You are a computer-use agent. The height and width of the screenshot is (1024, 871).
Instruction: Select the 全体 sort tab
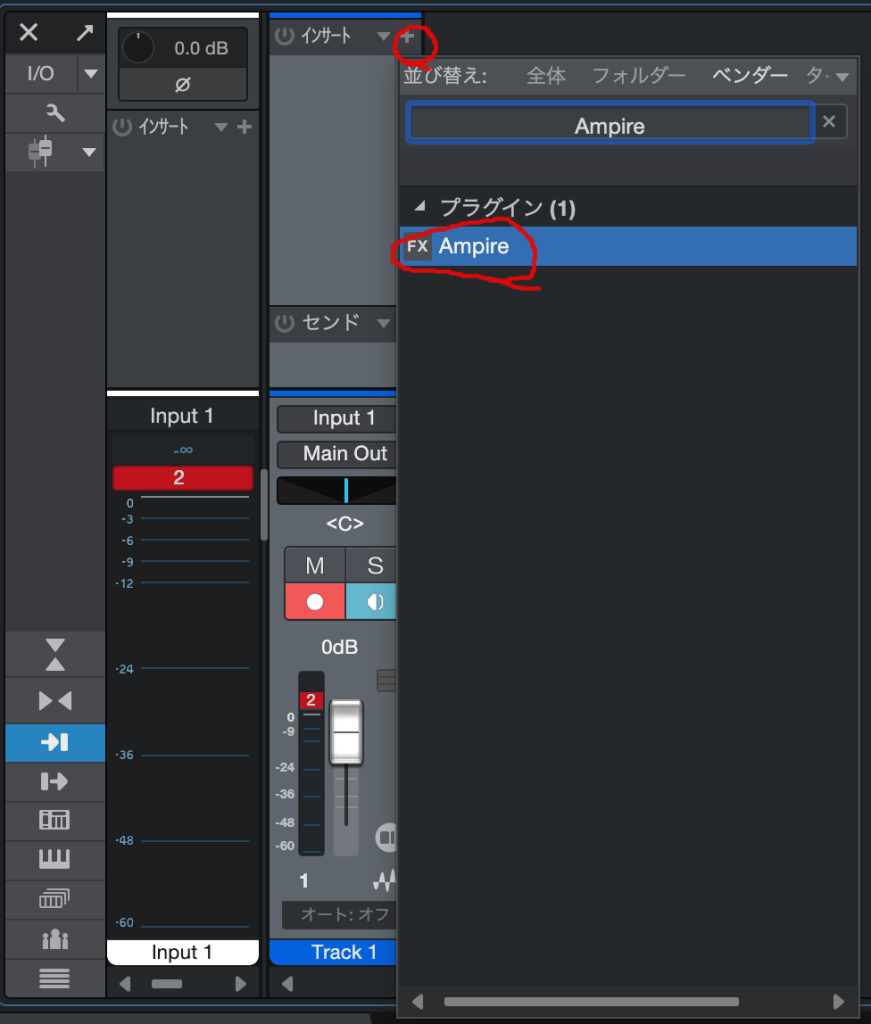point(546,75)
